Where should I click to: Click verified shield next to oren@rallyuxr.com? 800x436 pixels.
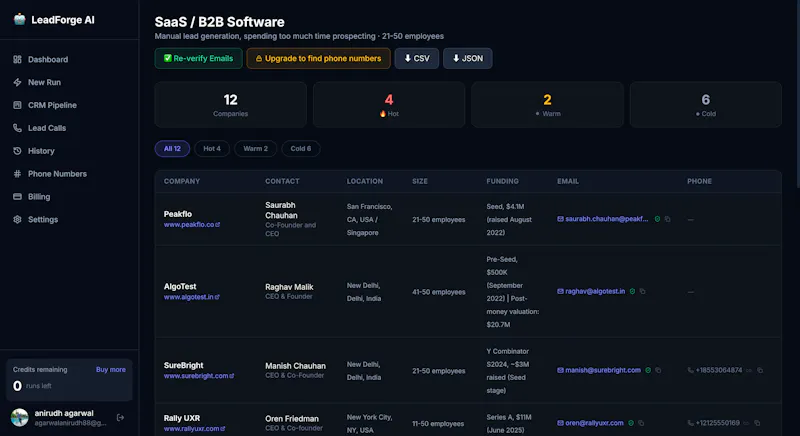coord(631,423)
